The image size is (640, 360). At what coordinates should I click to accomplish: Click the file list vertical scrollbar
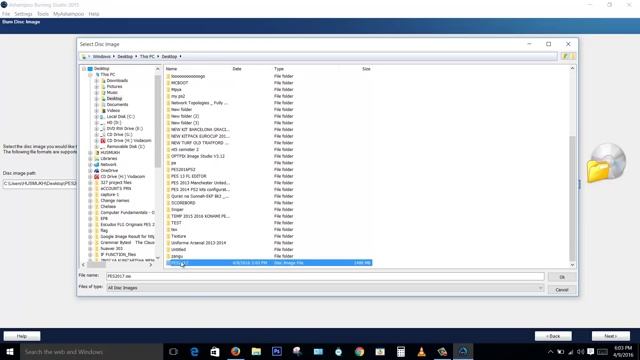572,198
